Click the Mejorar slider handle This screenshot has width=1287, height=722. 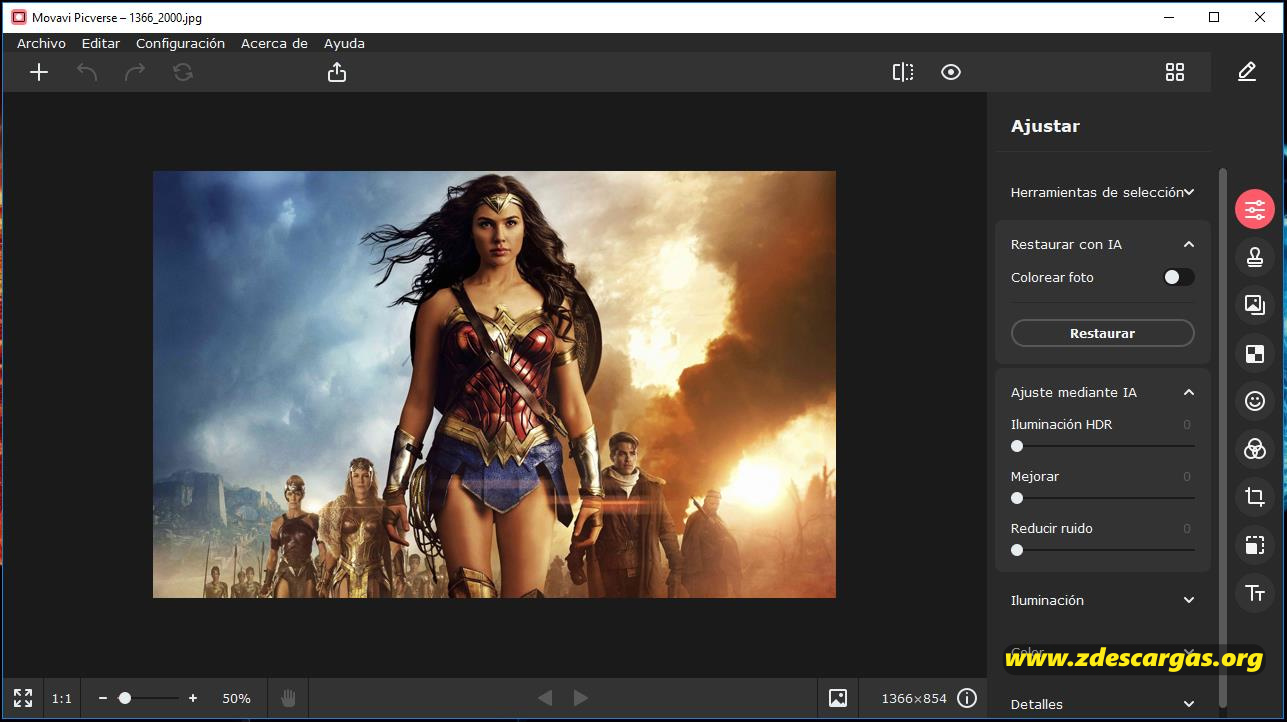coord(1017,498)
